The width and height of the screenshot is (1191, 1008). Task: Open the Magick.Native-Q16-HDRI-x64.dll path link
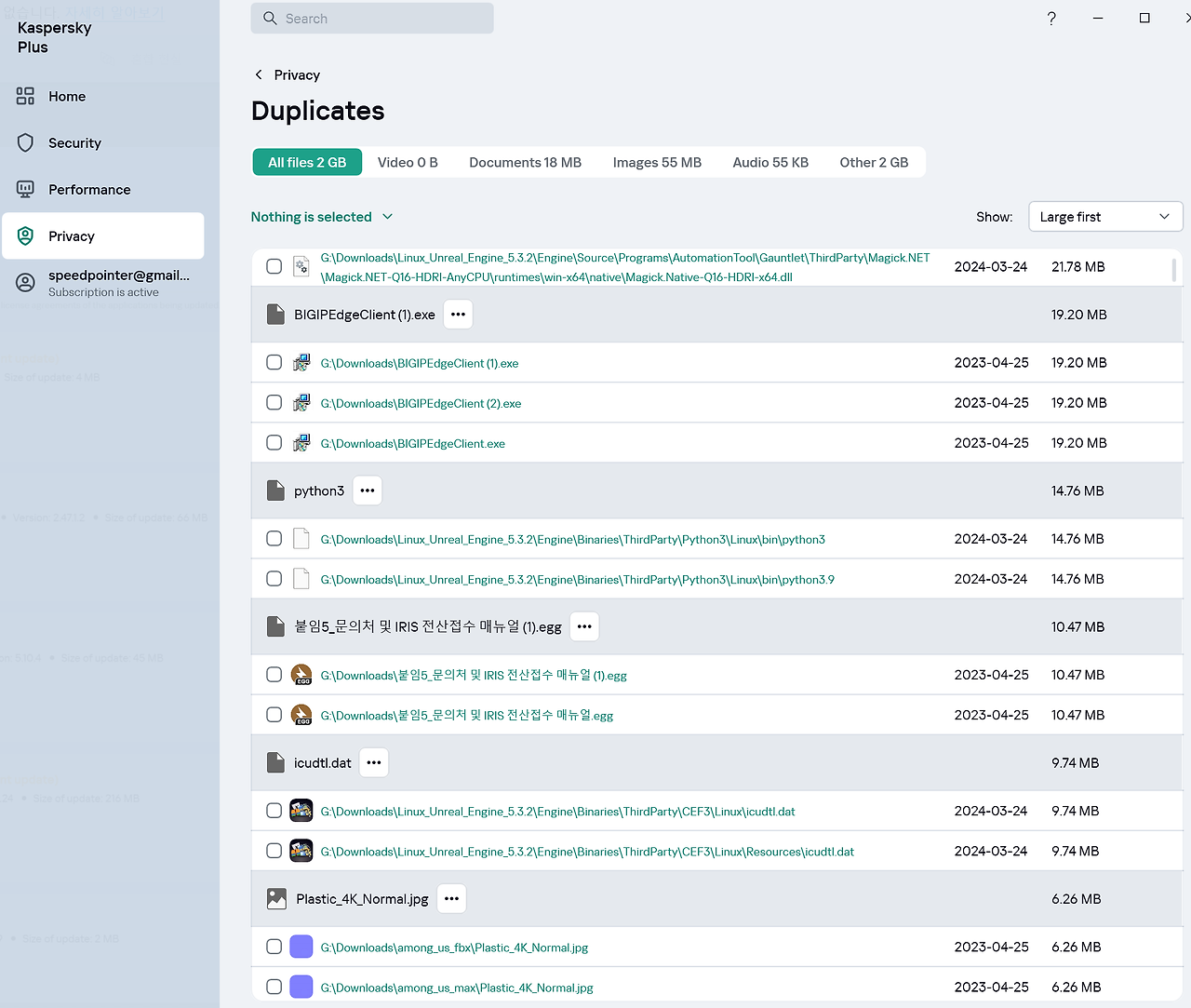tap(625, 267)
